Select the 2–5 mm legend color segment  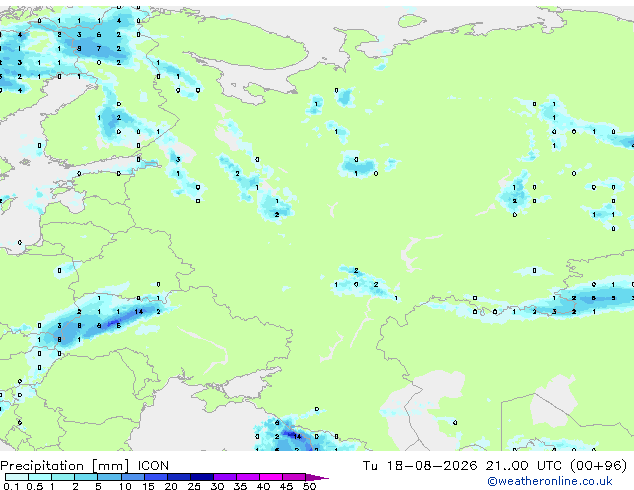pos(86,477)
